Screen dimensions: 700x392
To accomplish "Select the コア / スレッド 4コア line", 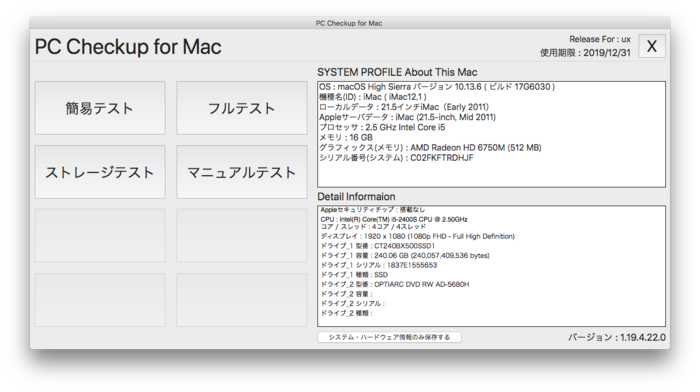I will tap(373, 226).
